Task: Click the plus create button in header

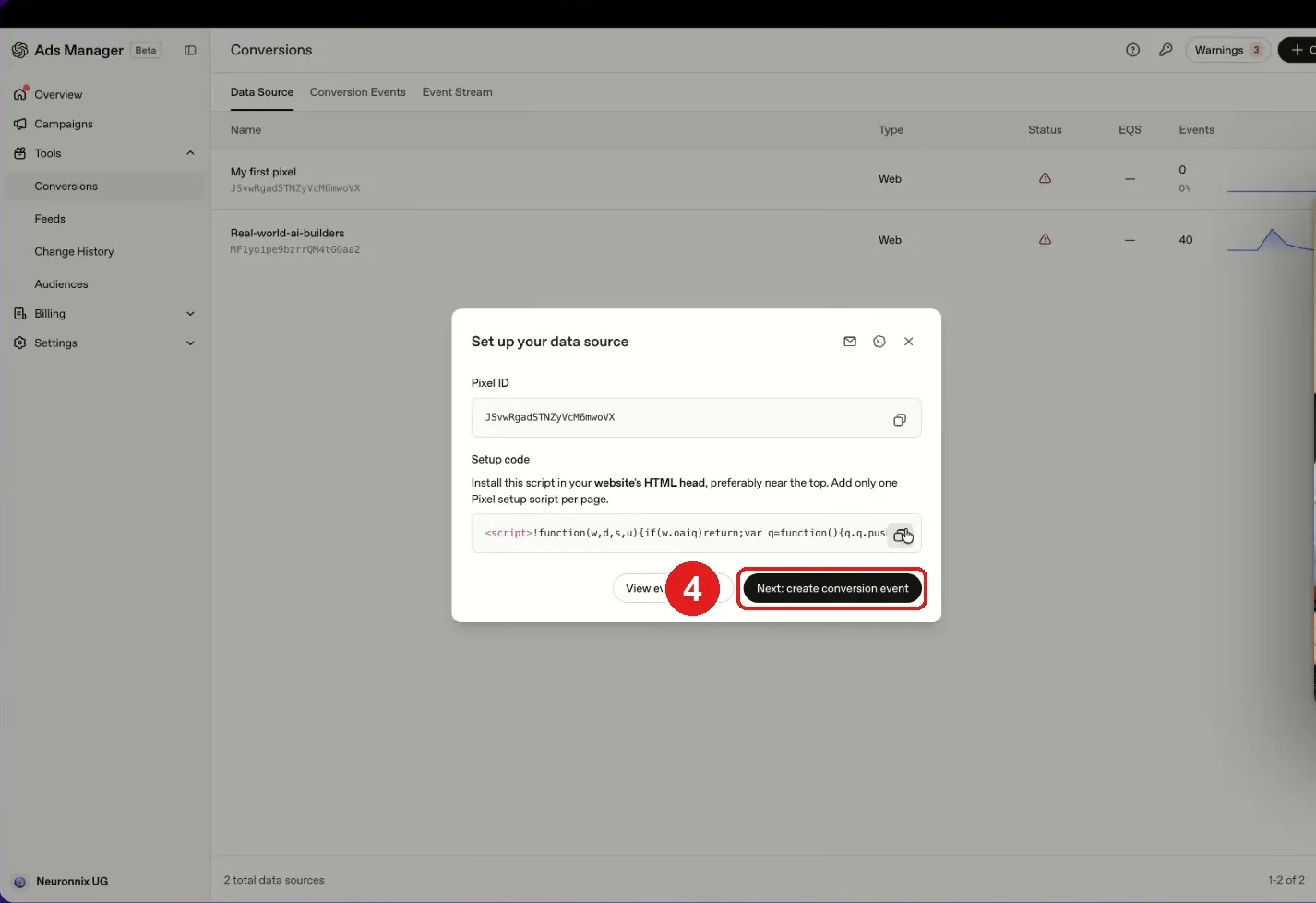Action: [1298, 50]
